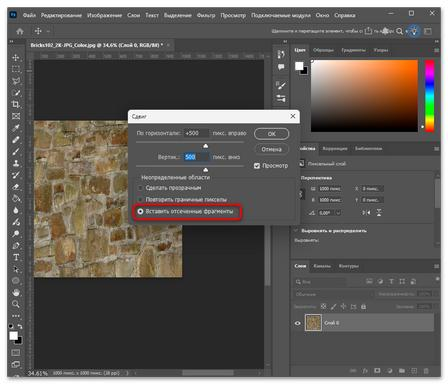Open the rotation angle dropdown in properties
This screenshot has width=448, height=384.
click(338, 213)
